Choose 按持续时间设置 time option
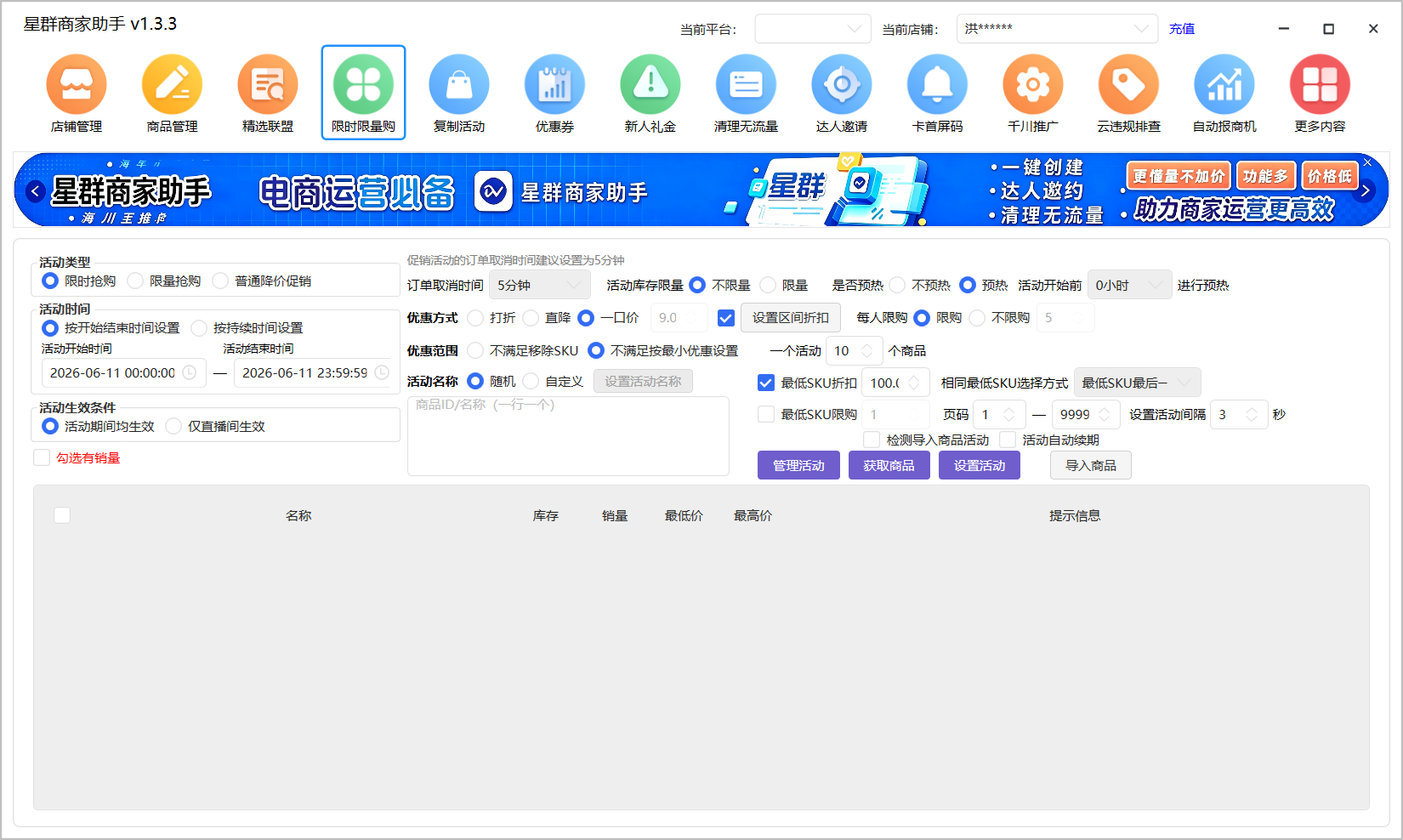 (x=199, y=327)
